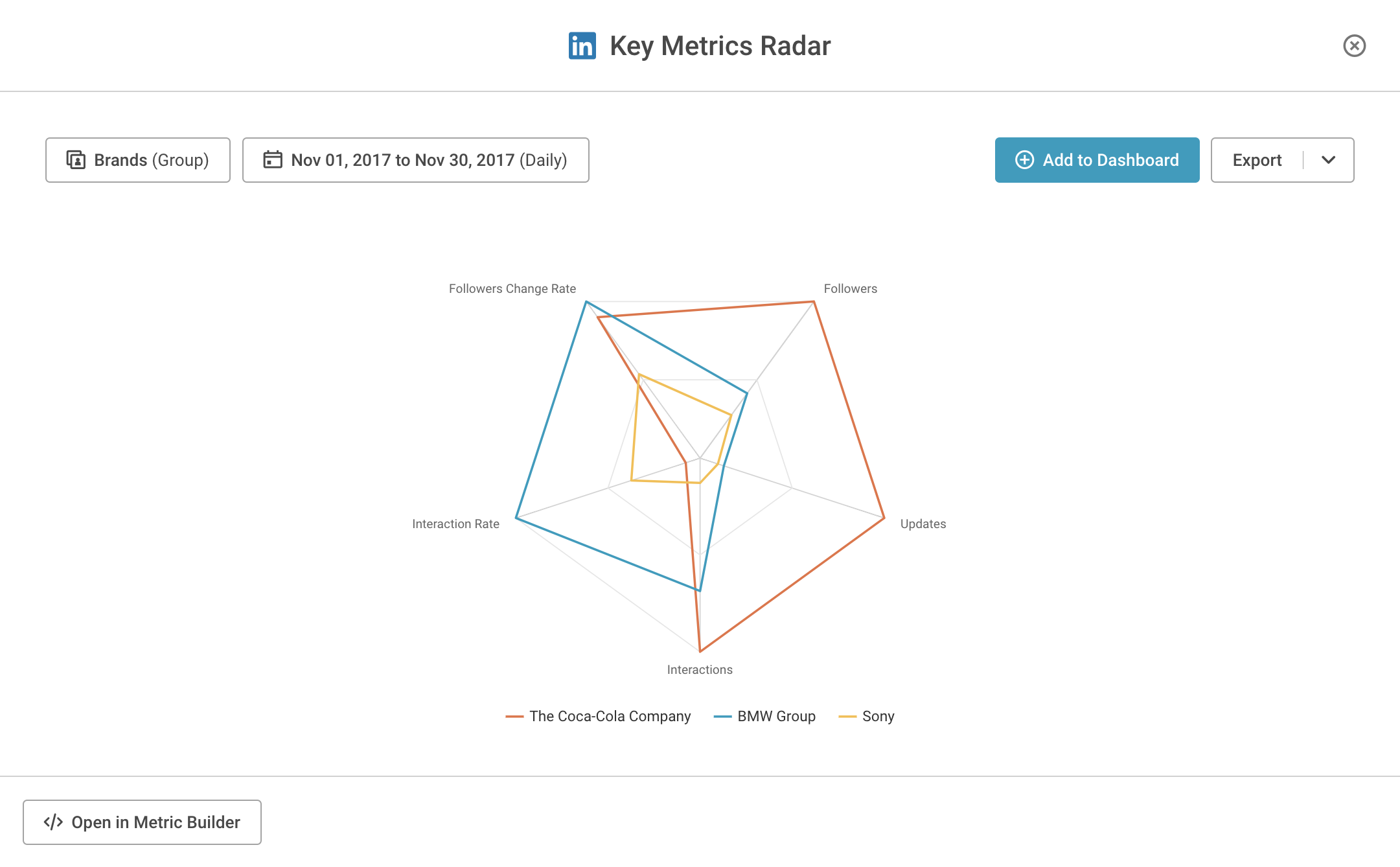This screenshot has width=1400, height=867.
Task: Click the plus icon on Add to Dashboard
Action: pyautogui.click(x=1024, y=160)
